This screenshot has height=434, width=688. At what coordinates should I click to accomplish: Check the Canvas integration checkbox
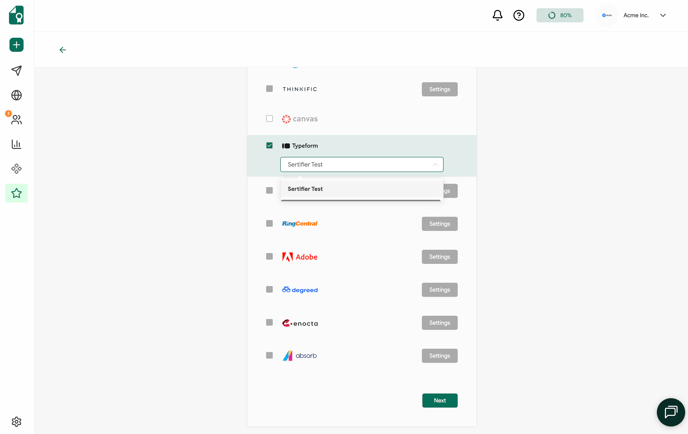click(269, 119)
